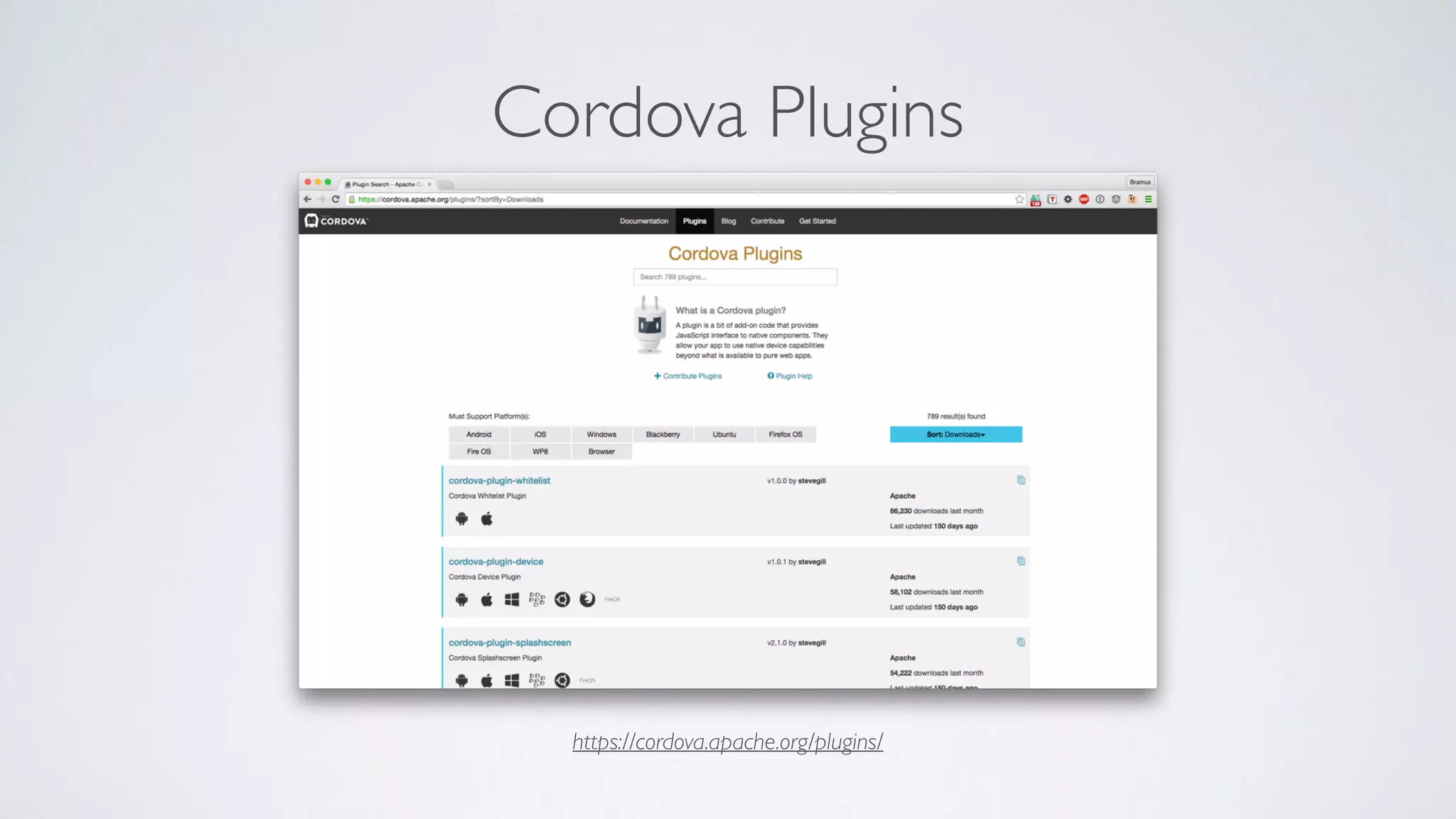Viewport: 1456px width, 819px height.
Task: Click the '789 result(s) found' text
Action: click(955, 417)
